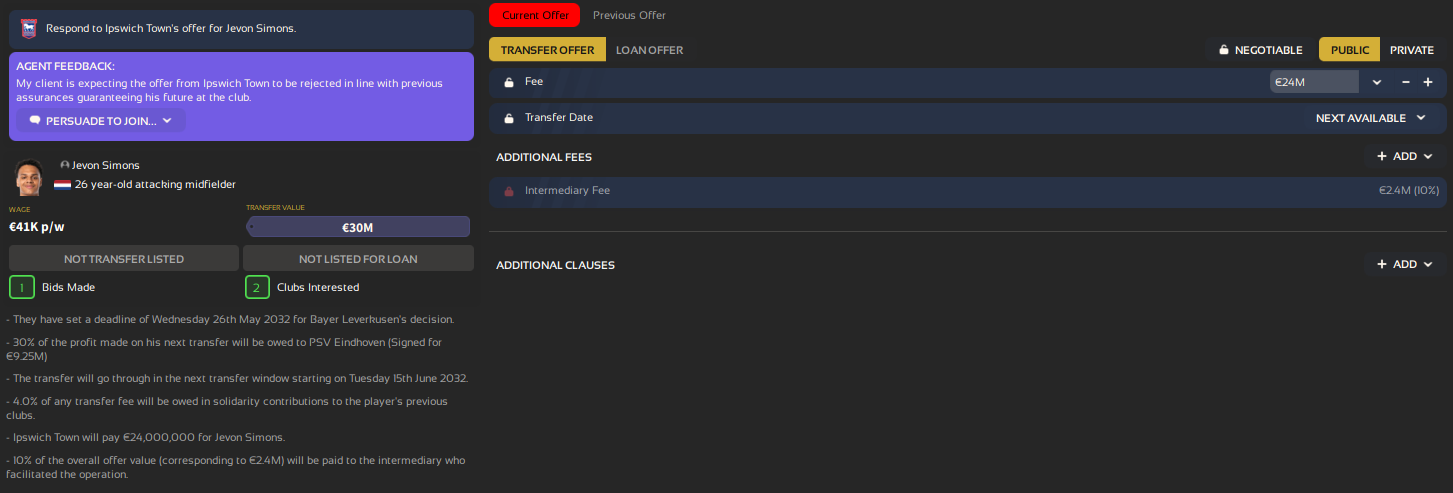Set offer visibility to Public
The image size is (1453, 493).
coord(1350,50)
